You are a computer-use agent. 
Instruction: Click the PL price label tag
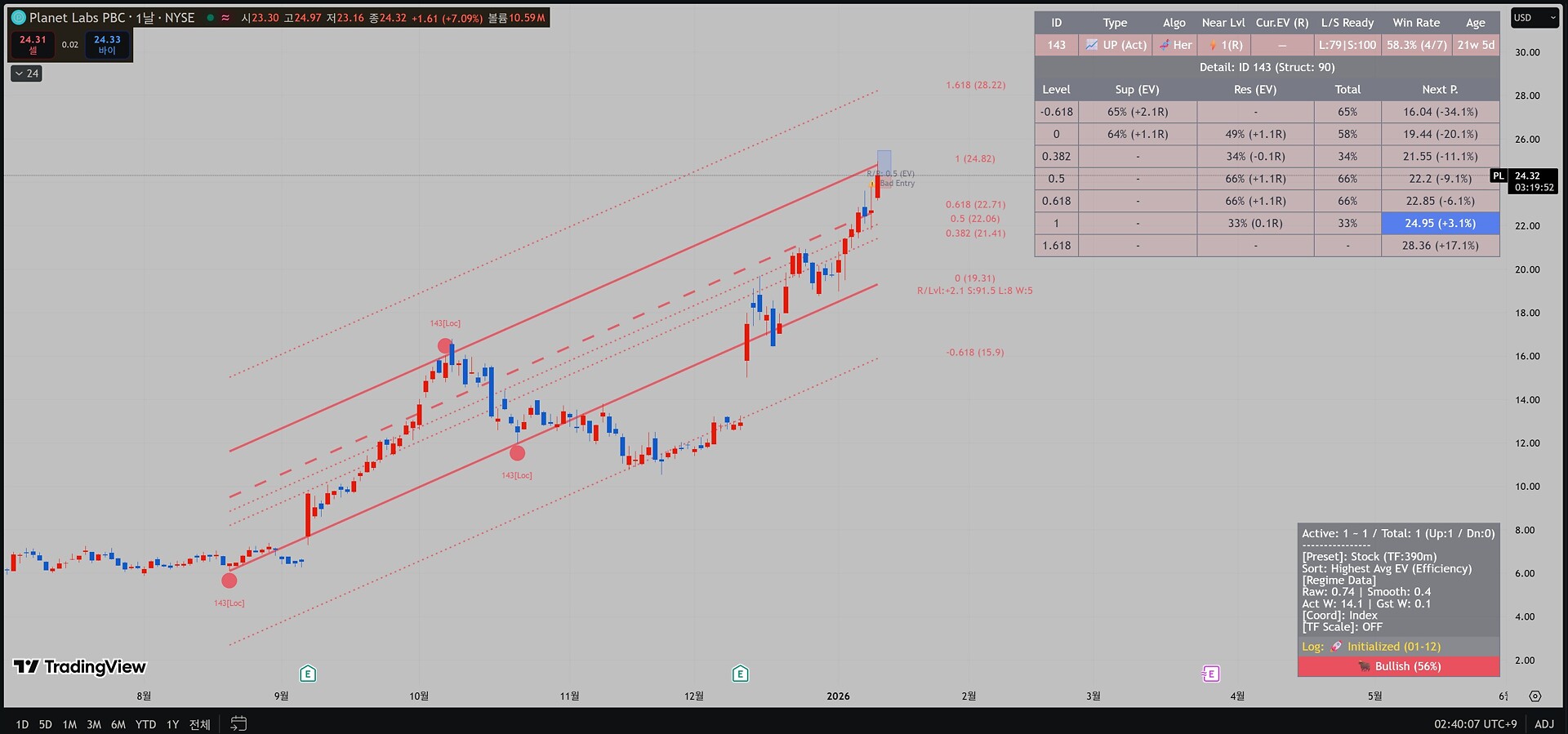pyautogui.click(x=1499, y=176)
